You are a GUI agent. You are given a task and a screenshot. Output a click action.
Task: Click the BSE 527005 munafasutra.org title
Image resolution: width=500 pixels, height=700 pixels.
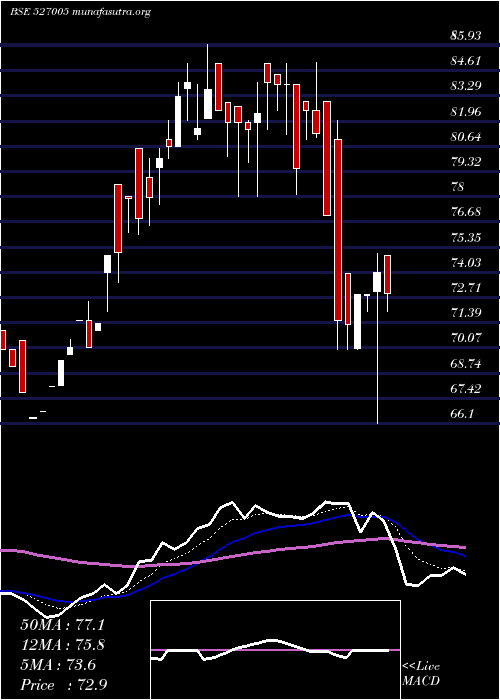tap(80, 12)
